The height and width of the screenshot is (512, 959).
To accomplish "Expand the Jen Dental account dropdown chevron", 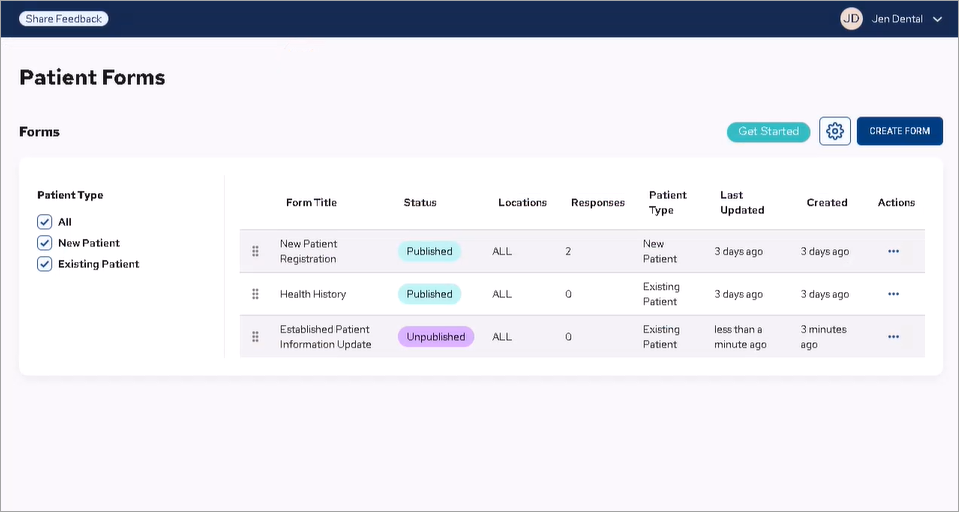I will [937, 19].
